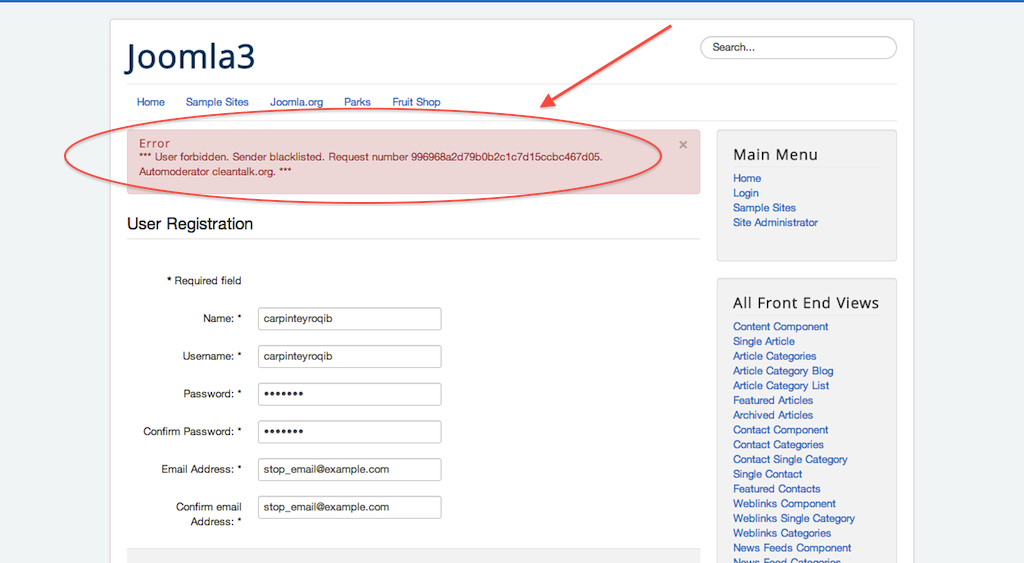Dismiss the error alert with the X
Screen dimensions: 1024x563
[683, 145]
